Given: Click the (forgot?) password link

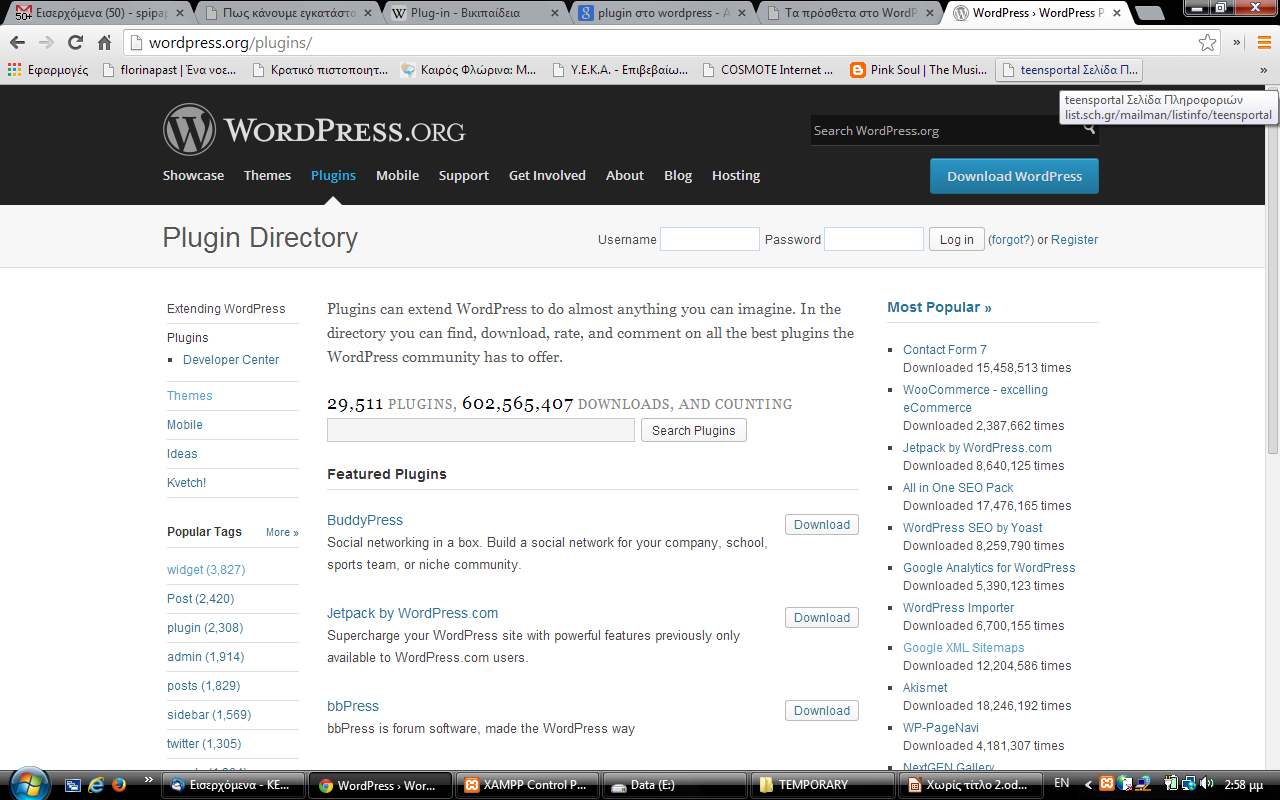Looking at the screenshot, I should point(1010,240).
